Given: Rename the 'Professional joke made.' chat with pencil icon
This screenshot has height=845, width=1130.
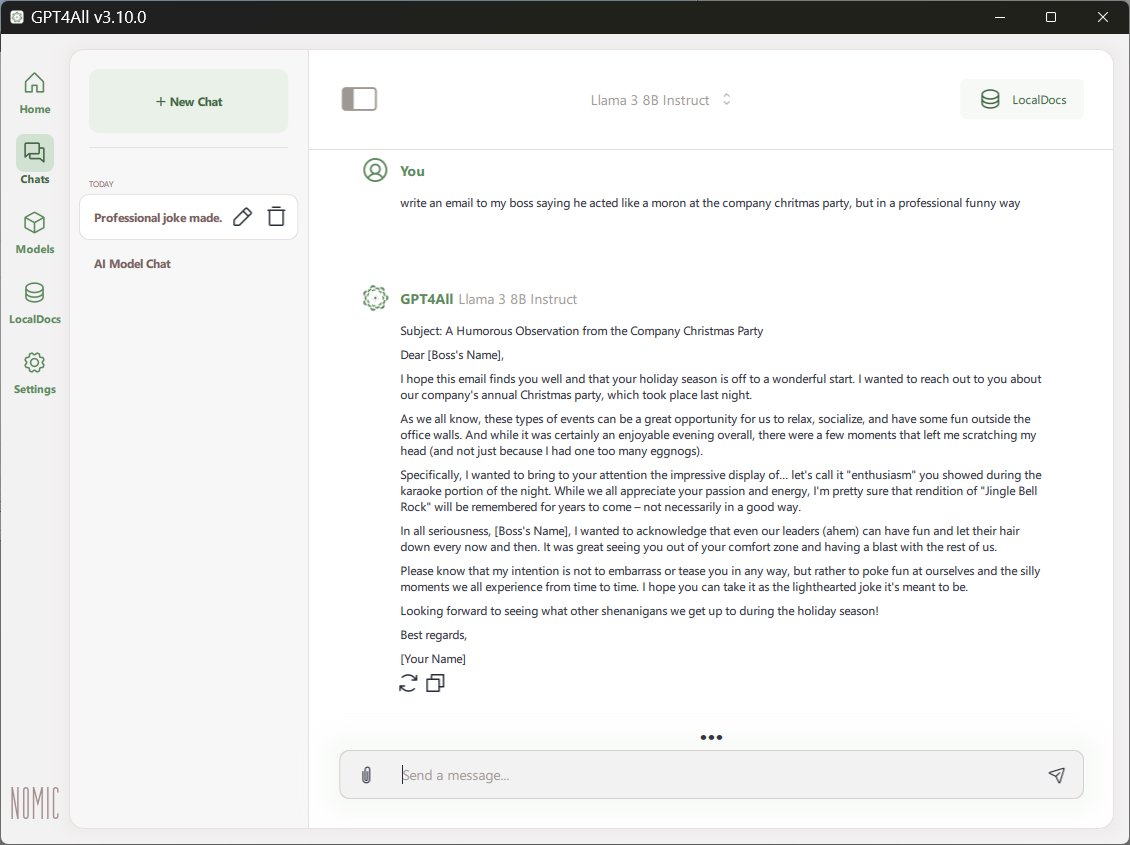Looking at the screenshot, I should (x=243, y=217).
